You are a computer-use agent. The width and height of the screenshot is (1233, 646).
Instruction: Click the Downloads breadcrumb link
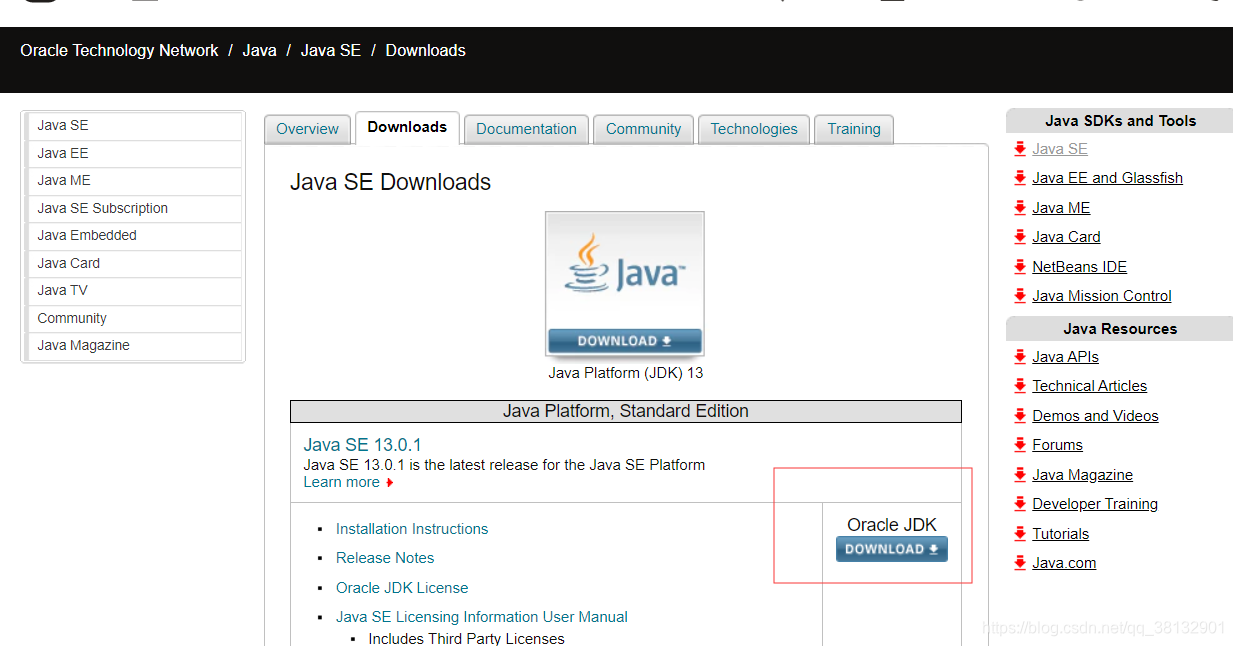click(x=426, y=50)
